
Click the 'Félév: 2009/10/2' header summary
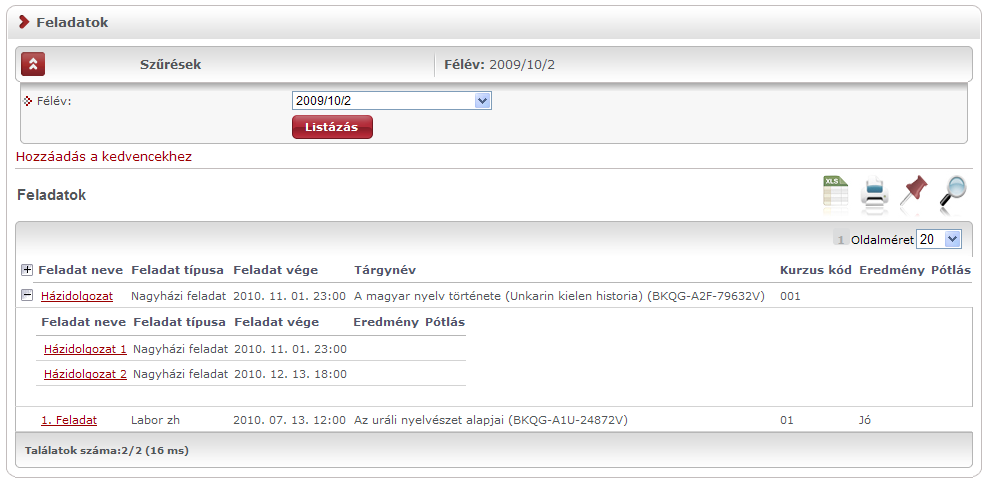click(x=500, y=64)
